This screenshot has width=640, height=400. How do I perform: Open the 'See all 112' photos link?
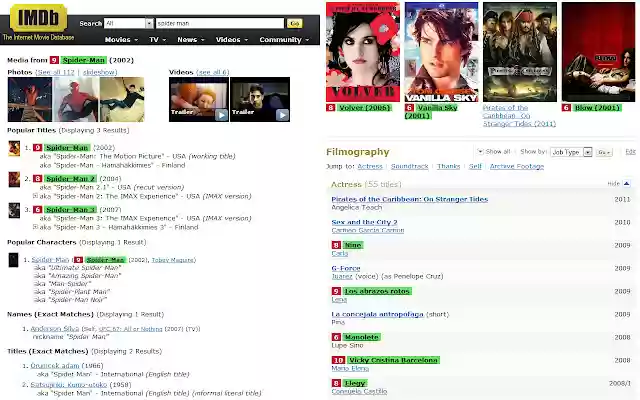click(56, 72)
